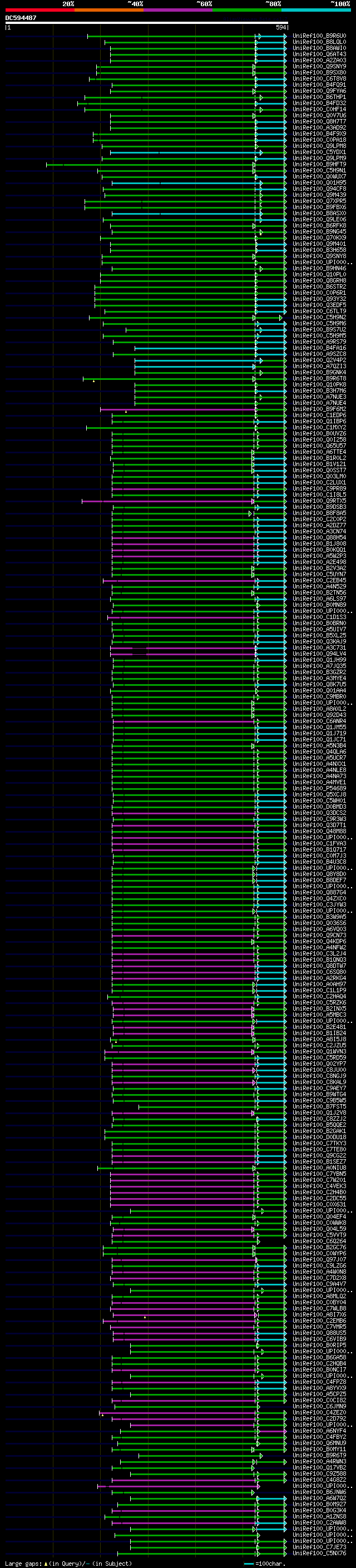
Task: Select the UniRef100_Q0WUX7 label
Action: click(319, 176)
